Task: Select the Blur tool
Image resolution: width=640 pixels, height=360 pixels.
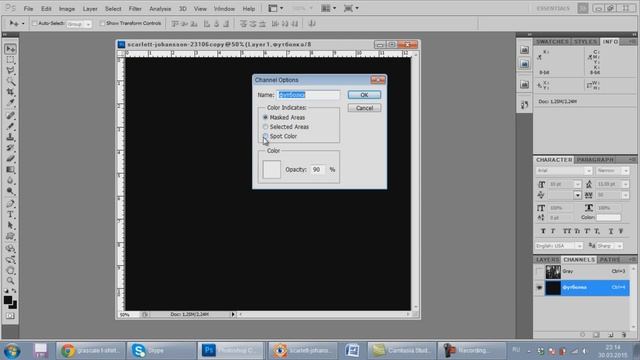Action: (x=10, y=180)
